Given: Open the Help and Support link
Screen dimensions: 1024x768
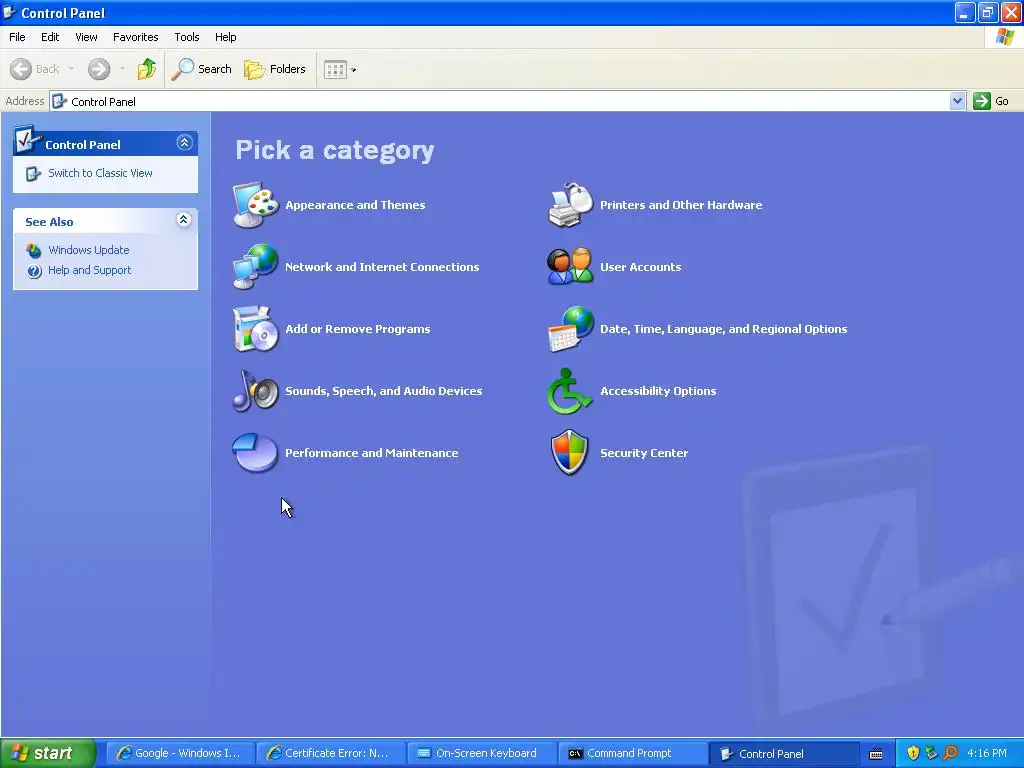Looking at the screenshot, I should pos(89,270).
